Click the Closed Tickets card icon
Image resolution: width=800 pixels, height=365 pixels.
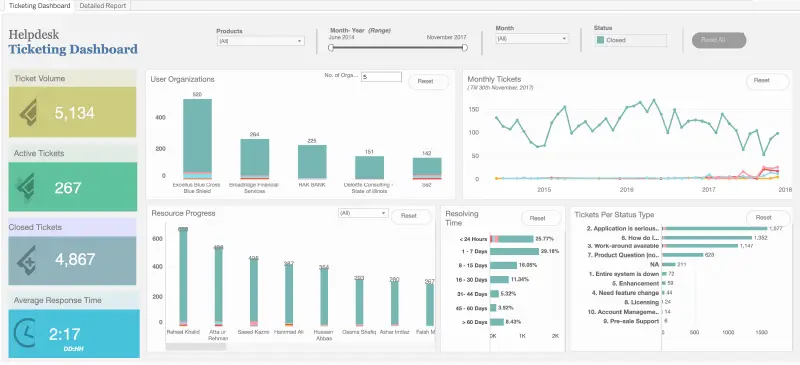[26, 260]
